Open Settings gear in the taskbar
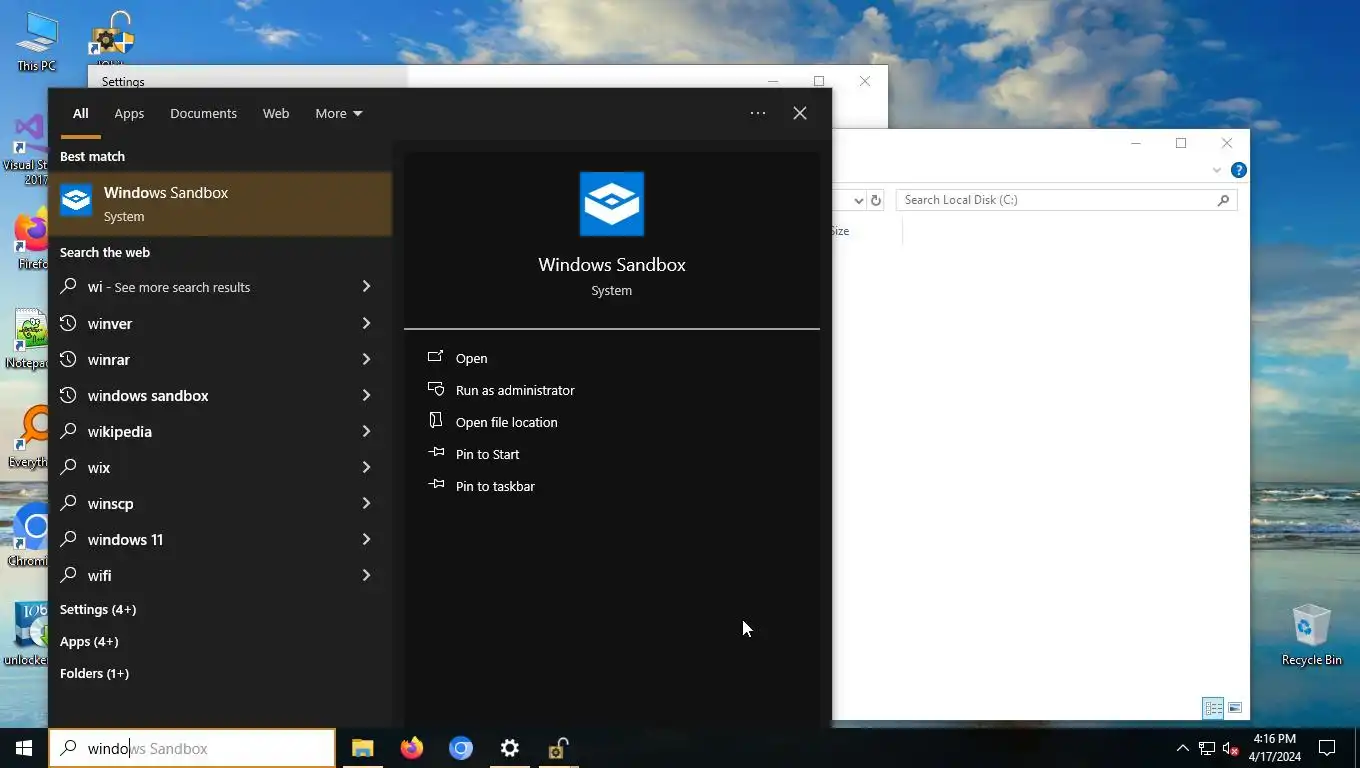The height and width of the screenshot is (768, 1360). pos(509,748)
